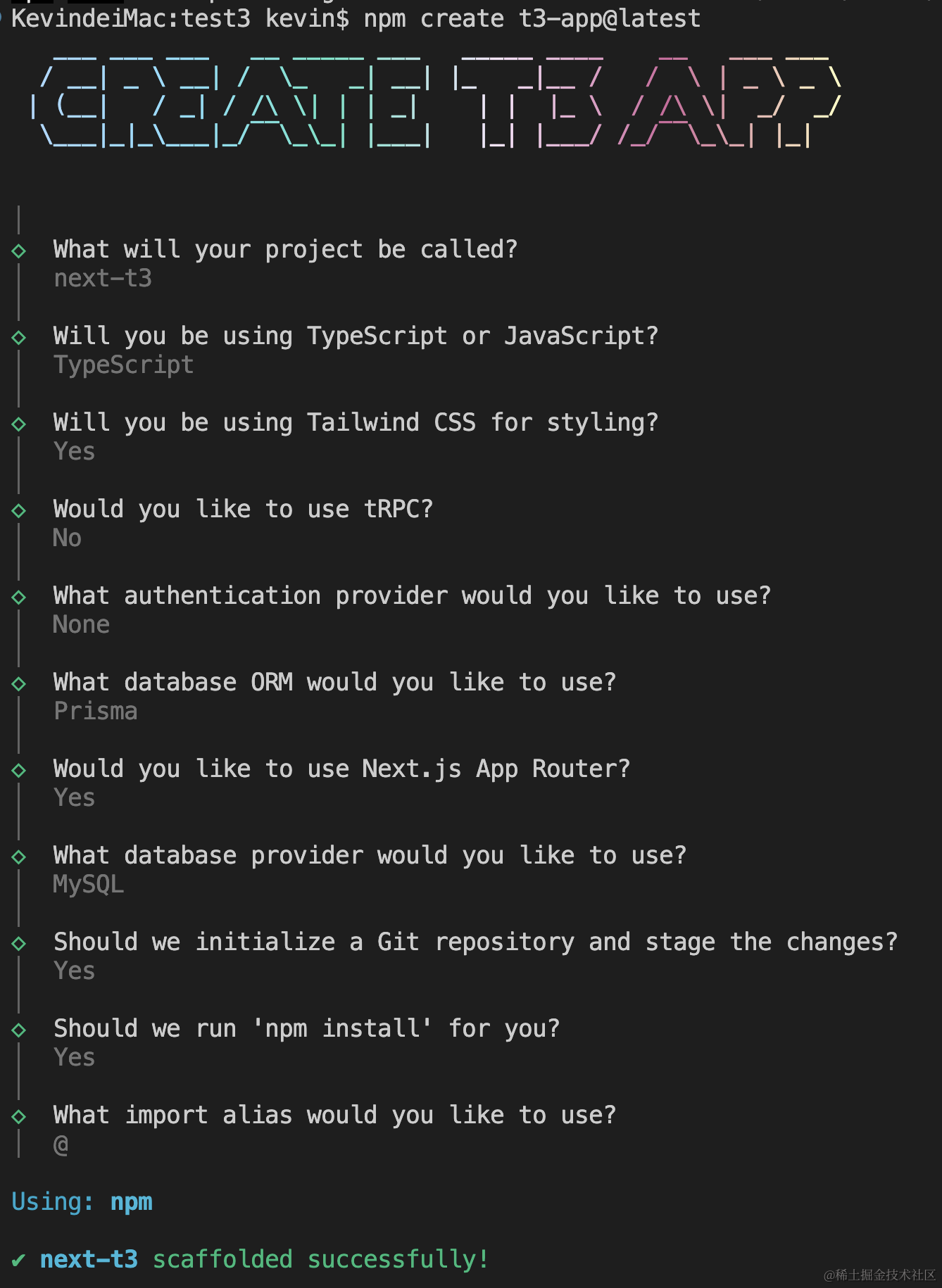Click the diamond beside Next.js App Router question

coord(19,770)
